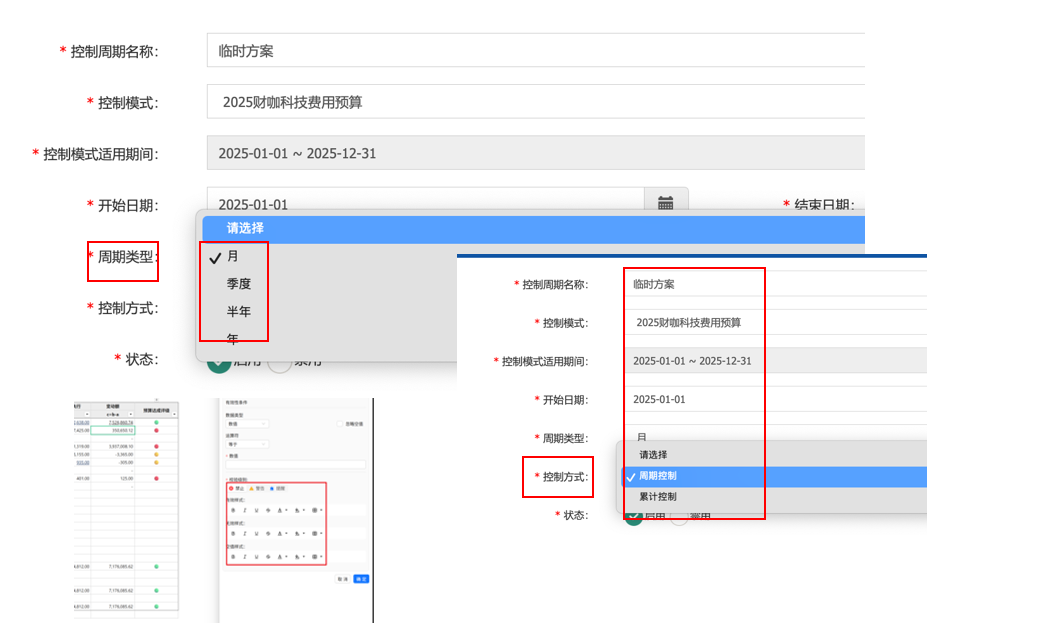Click bold icon in second style row
The image size is (1041, 629).
click(x=233, y=533)
